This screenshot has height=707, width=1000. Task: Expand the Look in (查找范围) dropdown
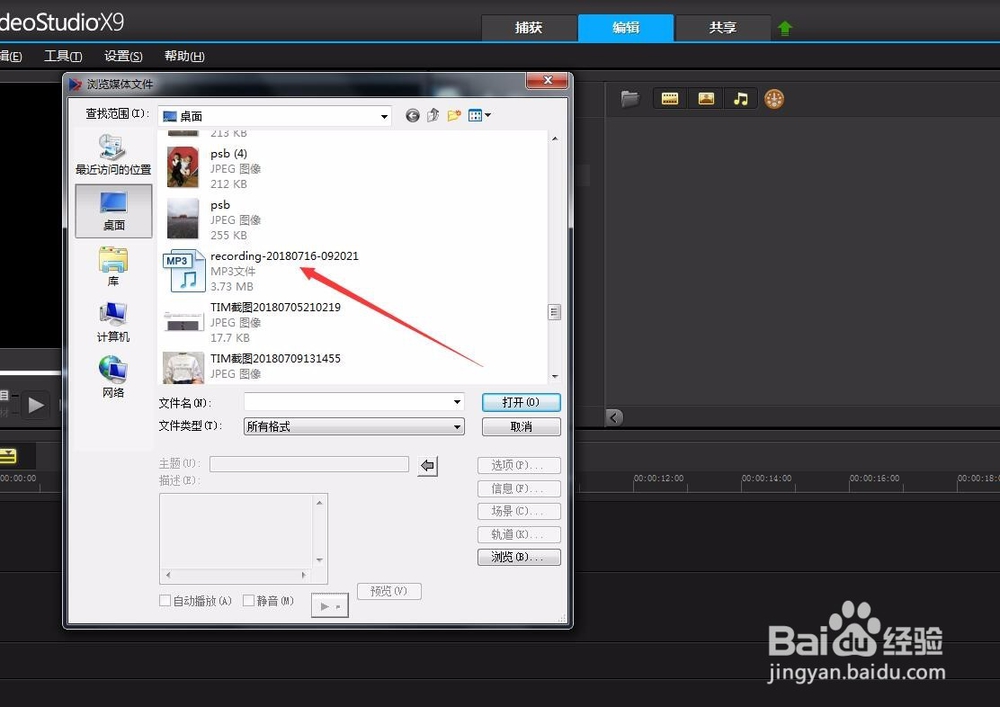[x=384, y=116]
